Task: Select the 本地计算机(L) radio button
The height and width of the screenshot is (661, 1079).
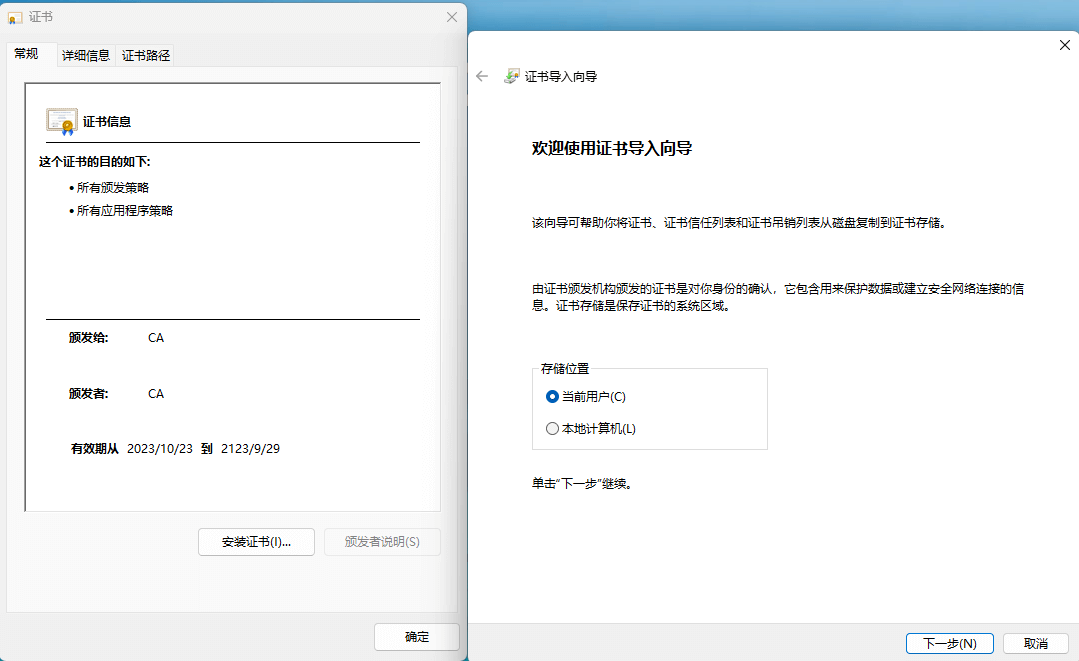Action: tap(552, 428)
